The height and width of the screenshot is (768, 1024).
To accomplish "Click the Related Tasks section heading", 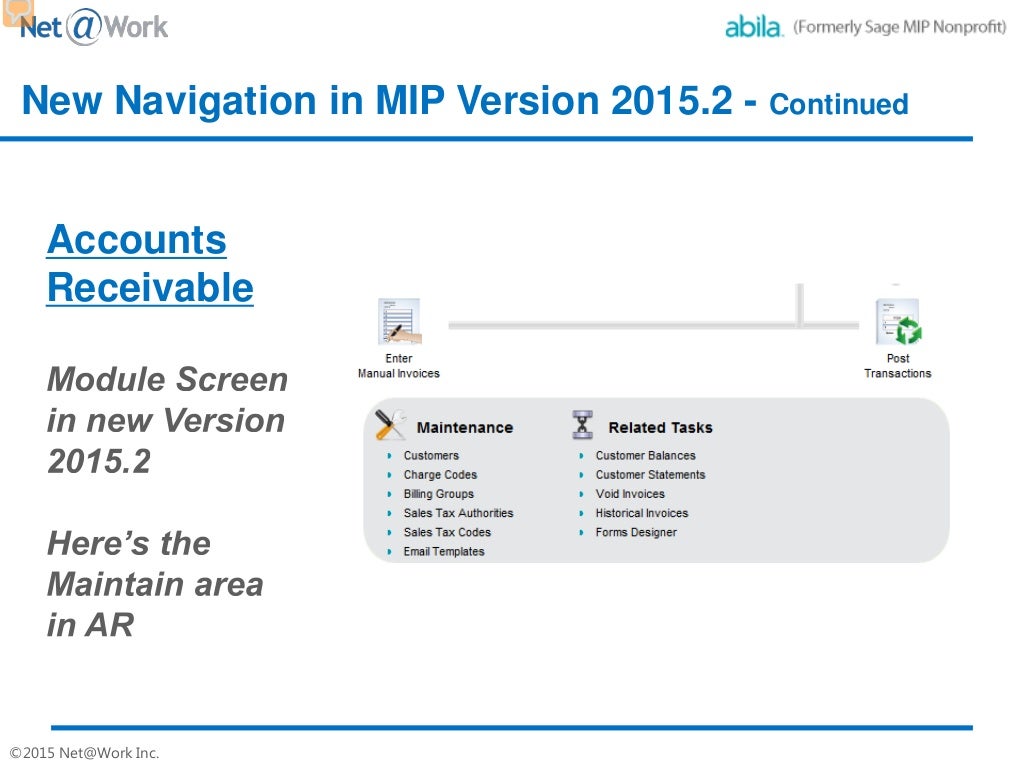I will [x=660, y=428].
